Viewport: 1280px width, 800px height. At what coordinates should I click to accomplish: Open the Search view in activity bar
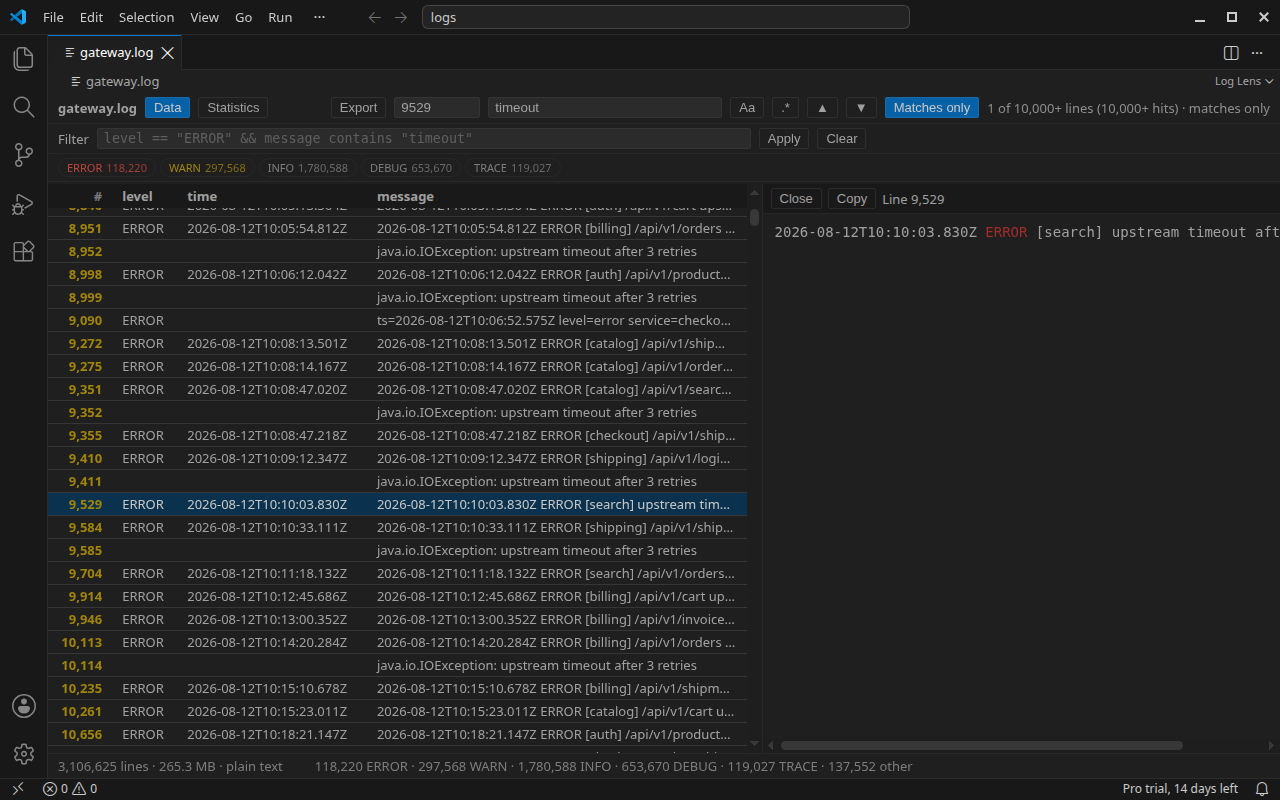24,107
